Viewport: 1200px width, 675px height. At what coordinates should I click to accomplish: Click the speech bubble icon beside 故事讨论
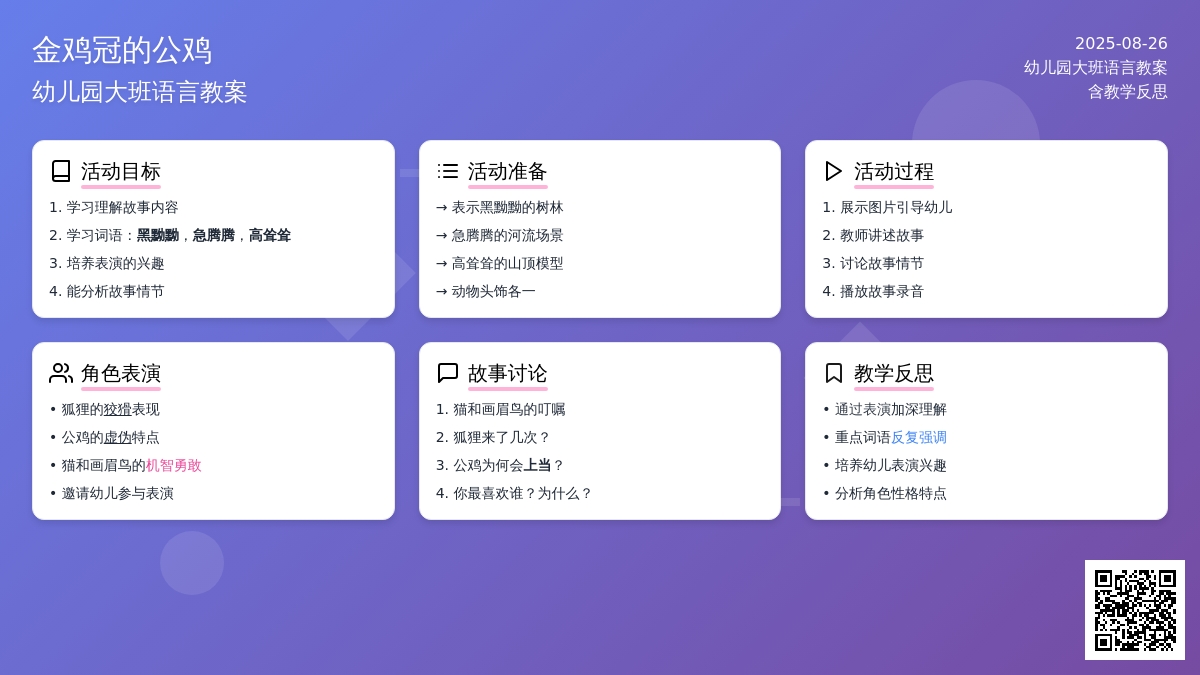point(448,373)
